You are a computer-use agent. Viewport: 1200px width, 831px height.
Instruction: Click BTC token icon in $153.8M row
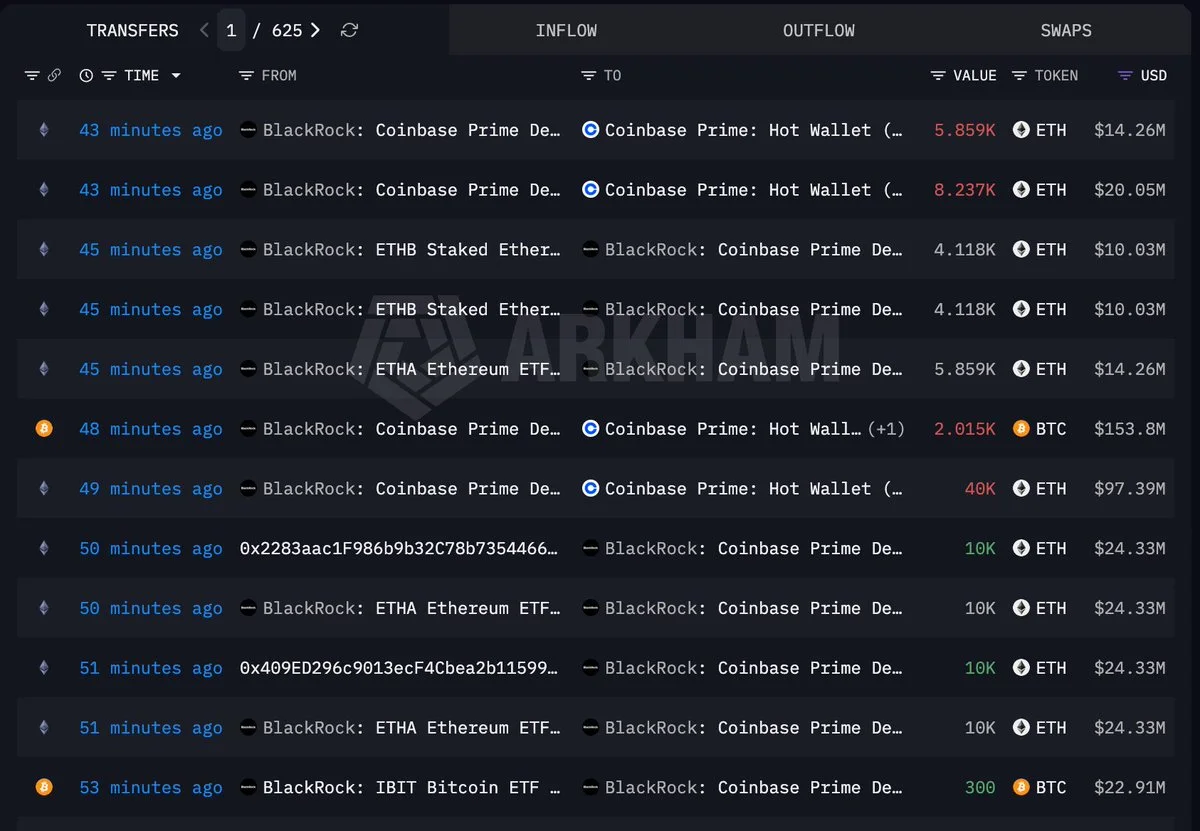pos(1021,429)
